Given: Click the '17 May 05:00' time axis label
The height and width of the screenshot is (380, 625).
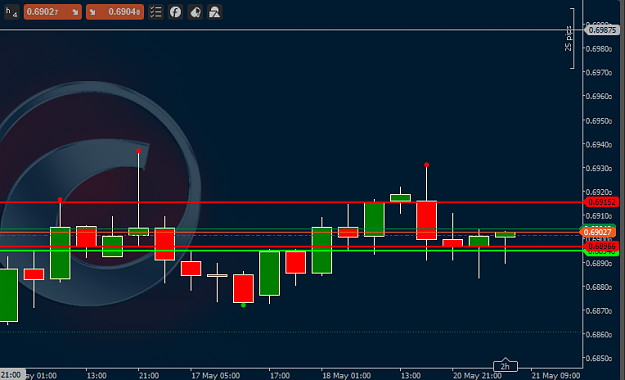Looking at the screenshot, I should [216, 376].
